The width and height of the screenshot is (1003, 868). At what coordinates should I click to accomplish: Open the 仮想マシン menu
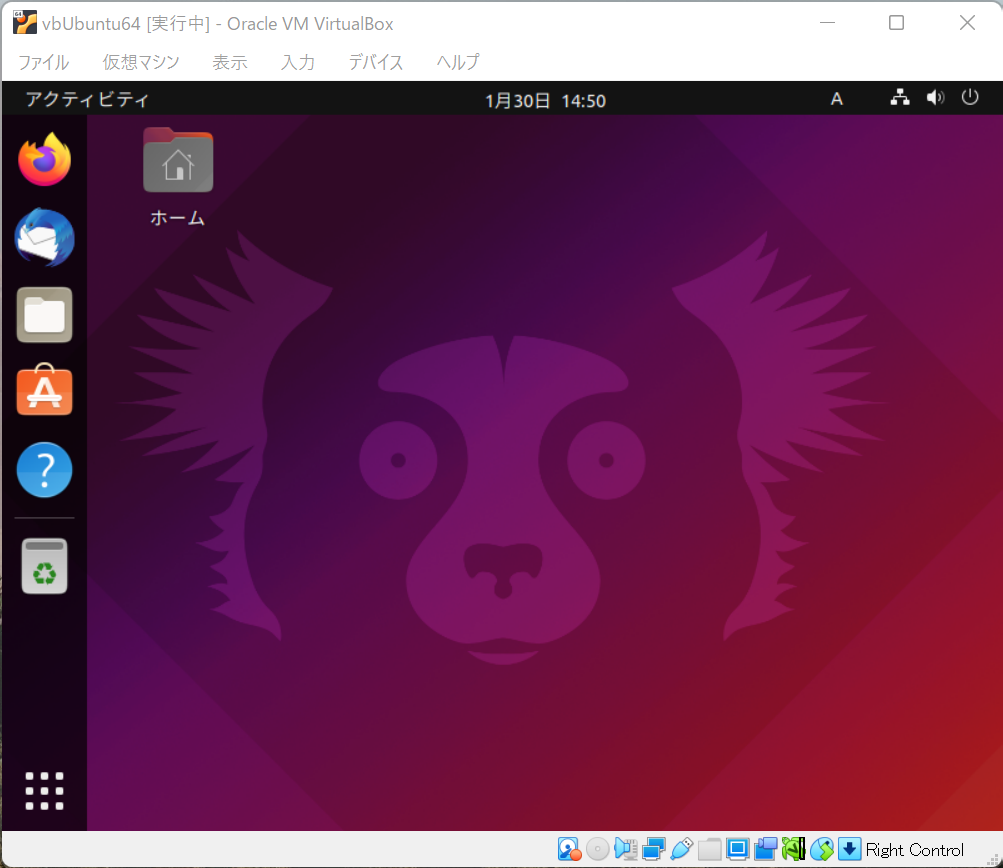tap(141, 62)
